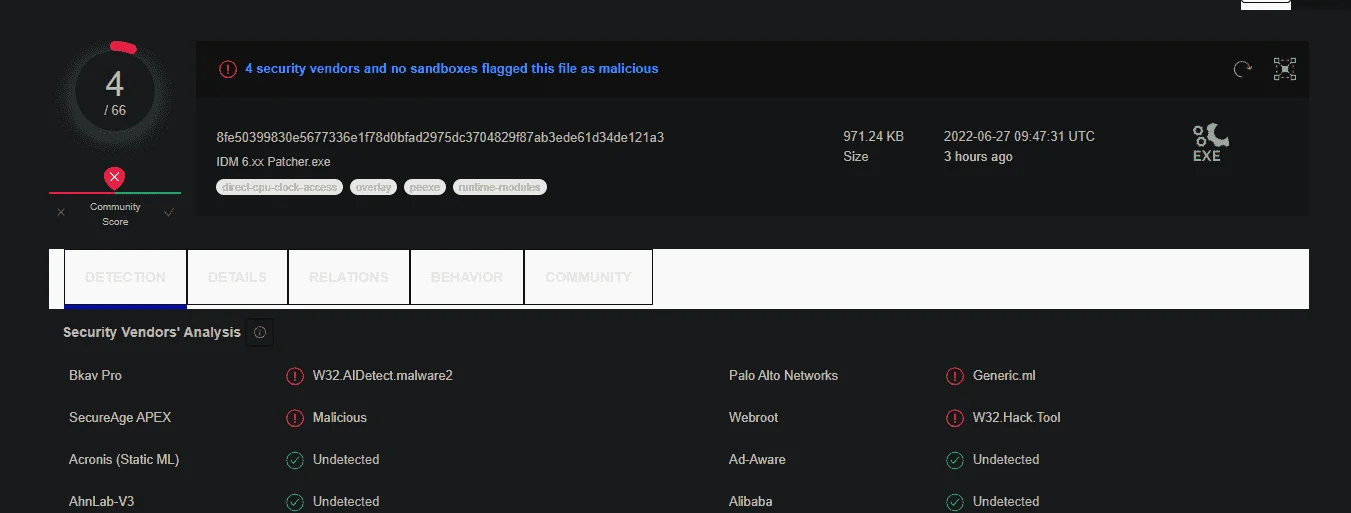Switch to the Detection tab
1351x513 pixels.
125,277
